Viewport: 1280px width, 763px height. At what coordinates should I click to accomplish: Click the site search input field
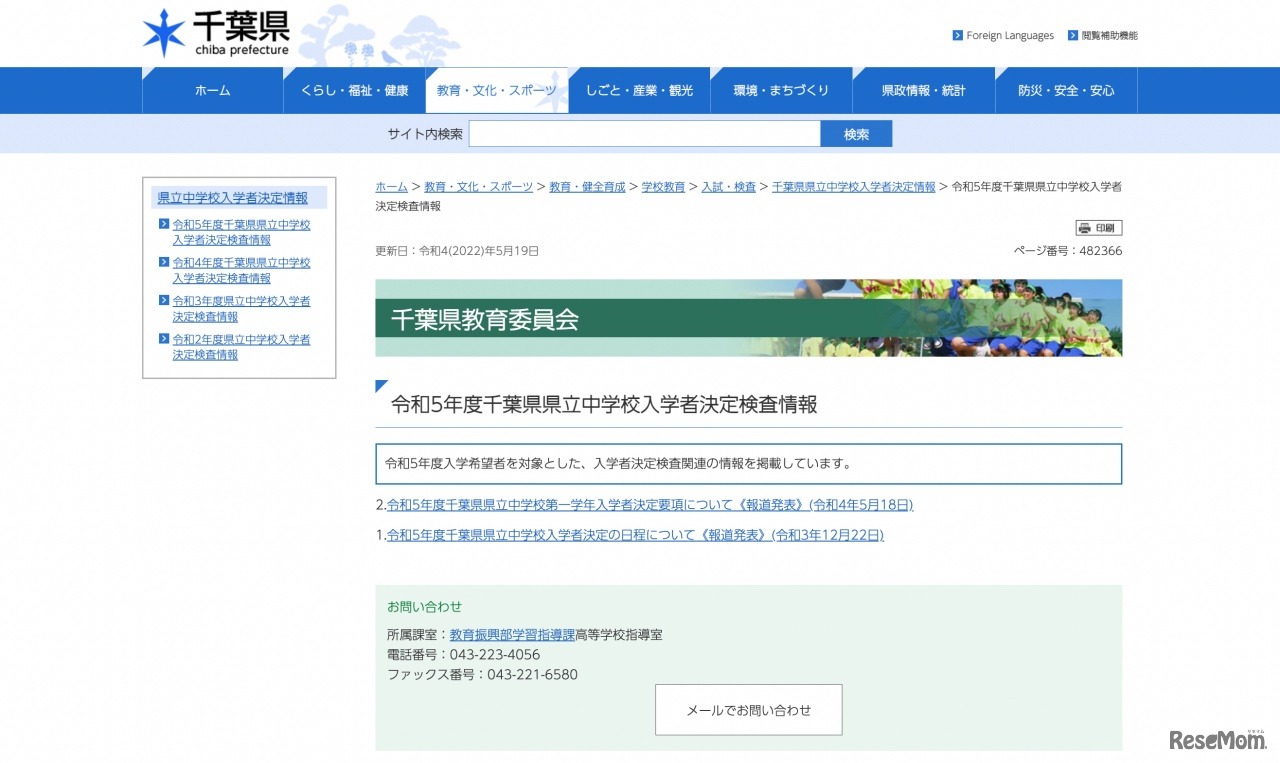click(644, 133)
